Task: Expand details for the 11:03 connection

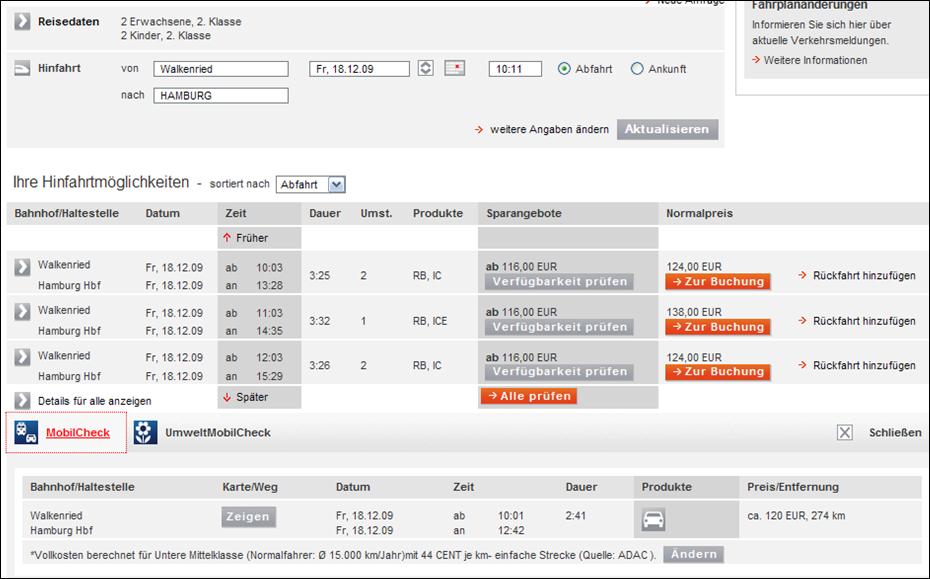Action: tap(23, 312)
